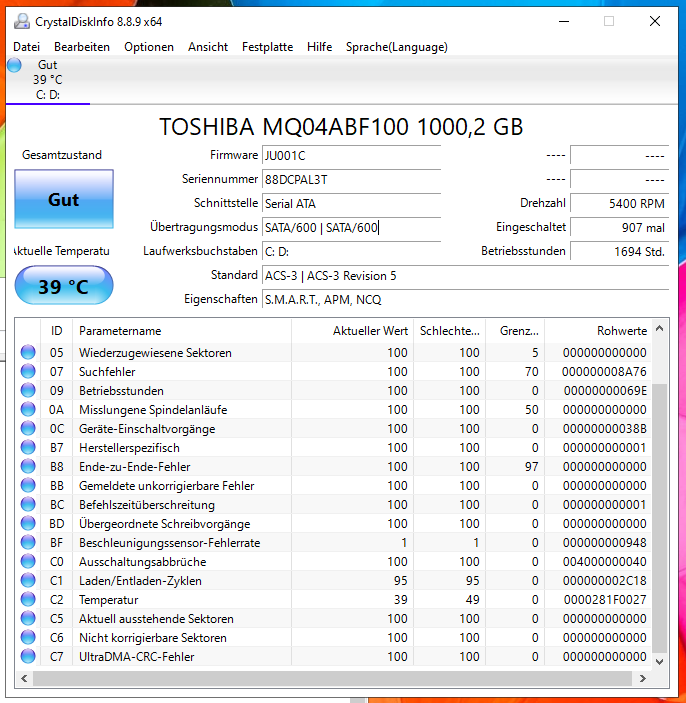Open the Hilfe menu
This screenshot has width=686, height=703.
point(320,47)
